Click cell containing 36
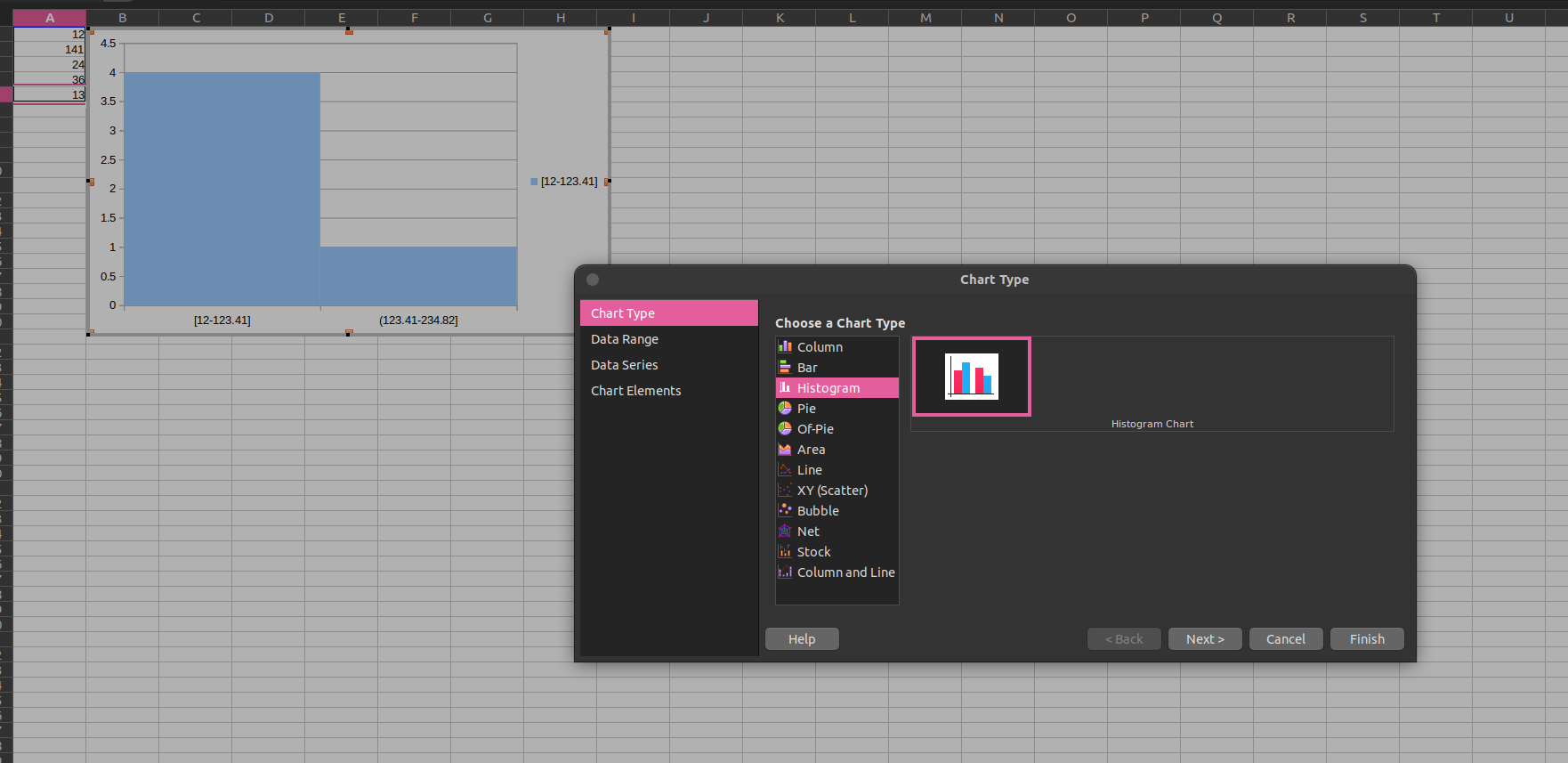The height and width of the screenshot is (763, 1568). [x=50, y=79]
